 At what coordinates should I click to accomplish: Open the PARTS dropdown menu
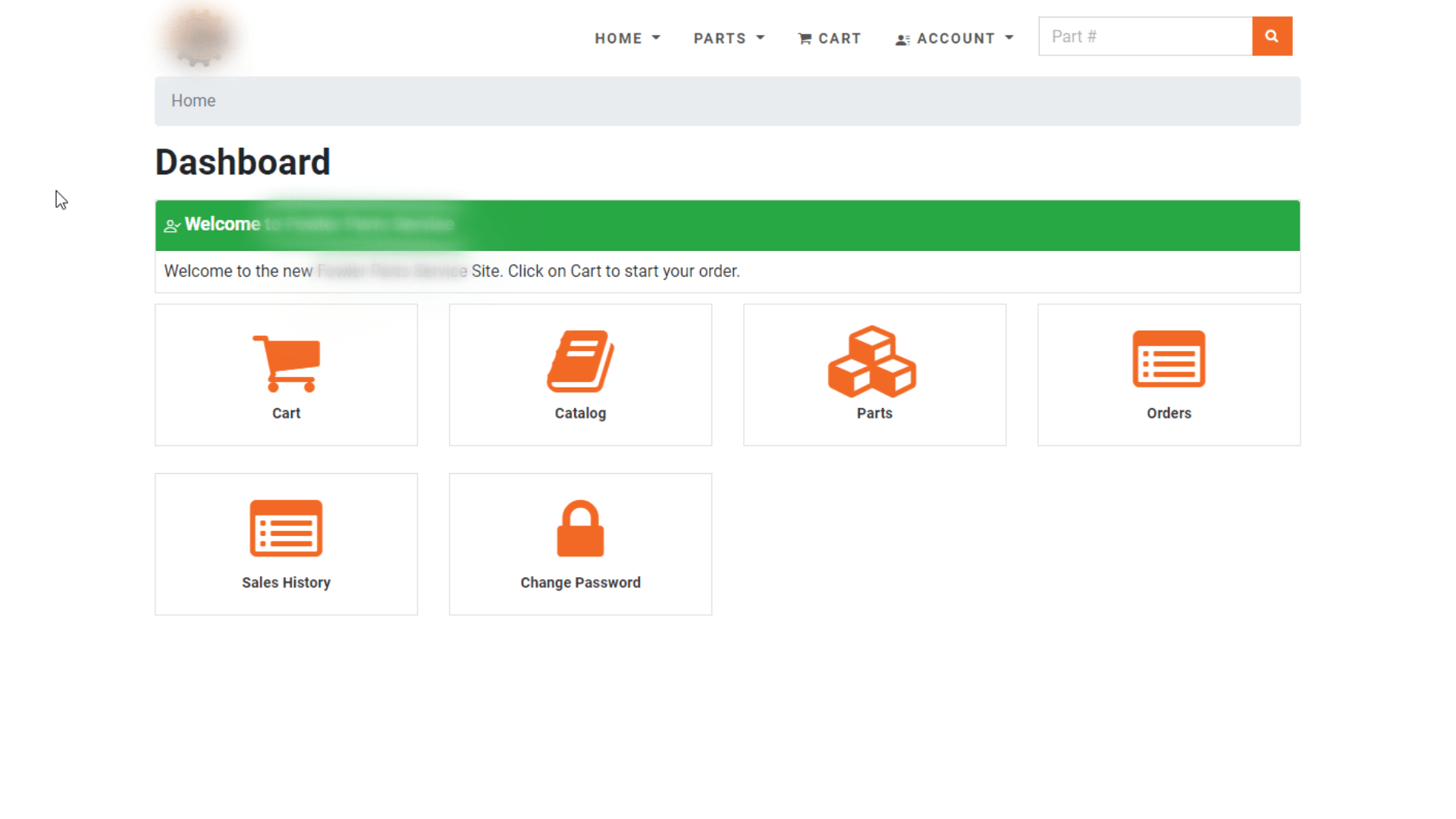(x=728, y=38)
